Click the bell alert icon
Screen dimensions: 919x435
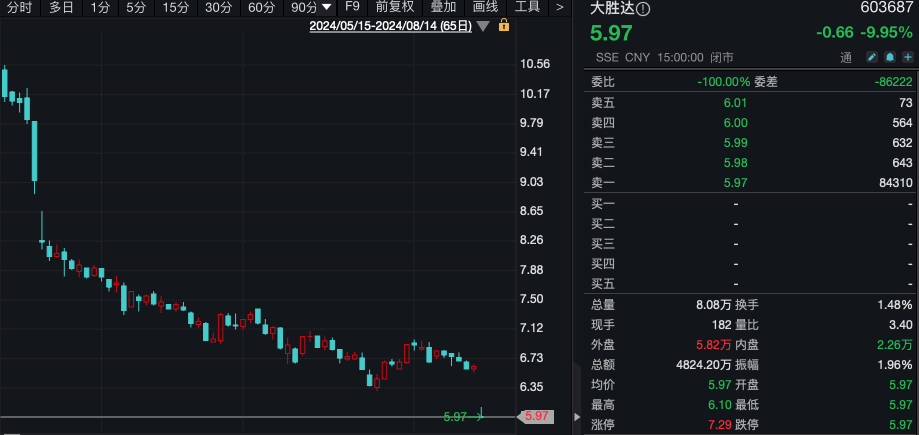890,57
